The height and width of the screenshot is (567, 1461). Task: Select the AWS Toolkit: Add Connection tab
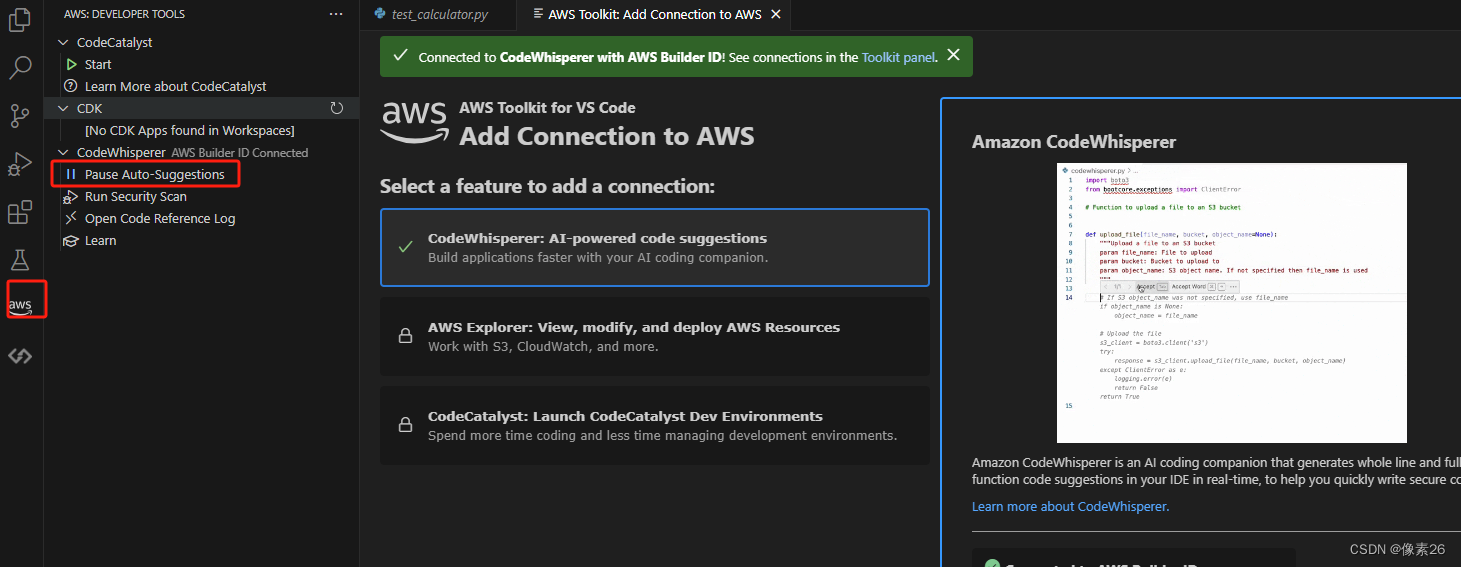[654, 14]
